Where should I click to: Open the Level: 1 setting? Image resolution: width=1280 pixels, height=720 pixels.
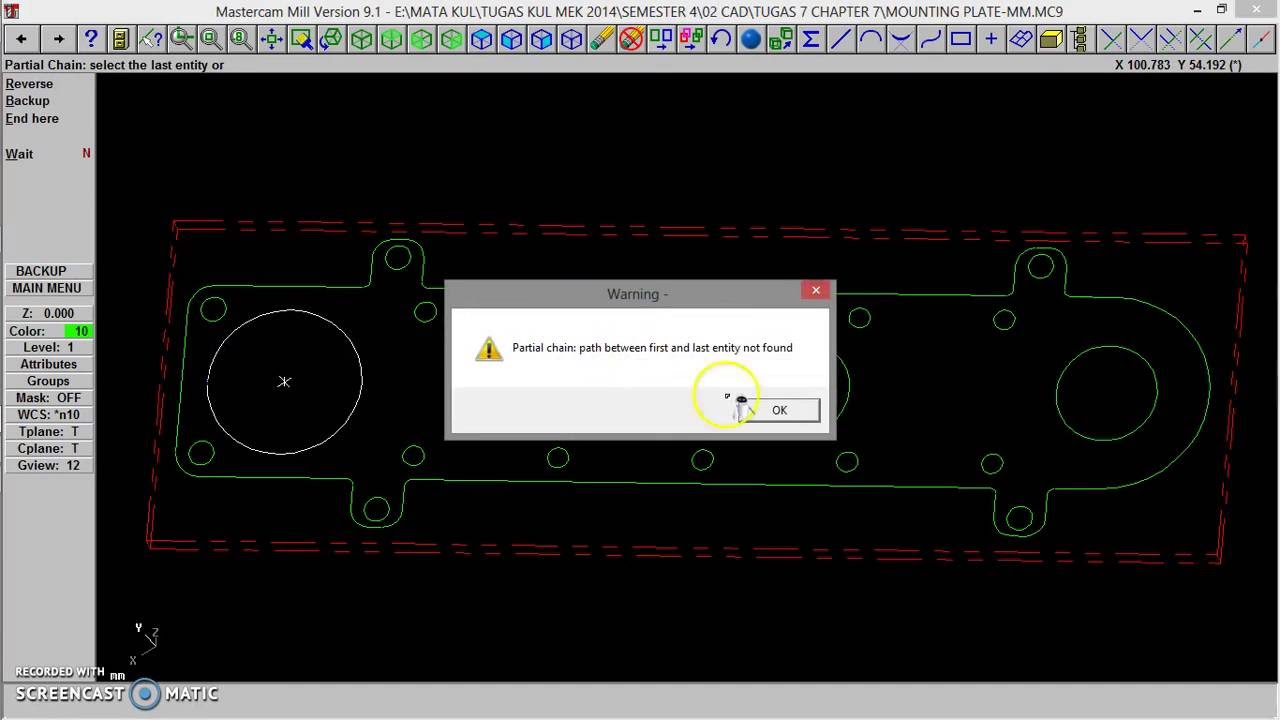tap(48, 347)
